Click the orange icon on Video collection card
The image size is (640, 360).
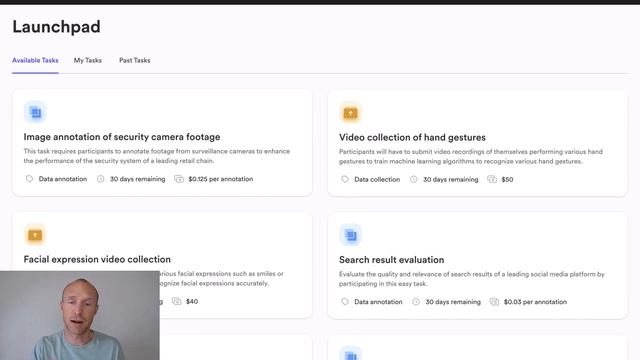pyautogui.click(x=350, y=112)
